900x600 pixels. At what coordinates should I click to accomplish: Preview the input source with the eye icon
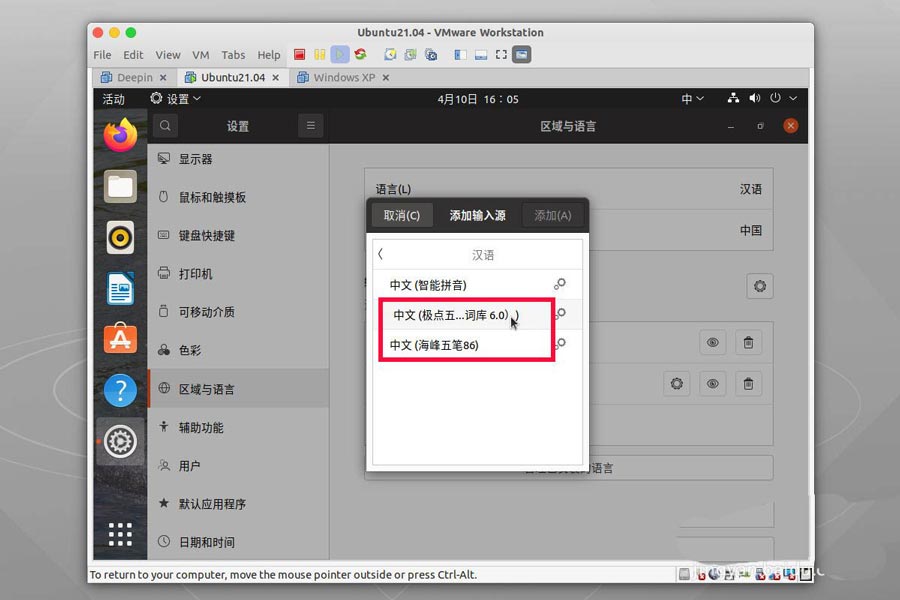[713, 342]
